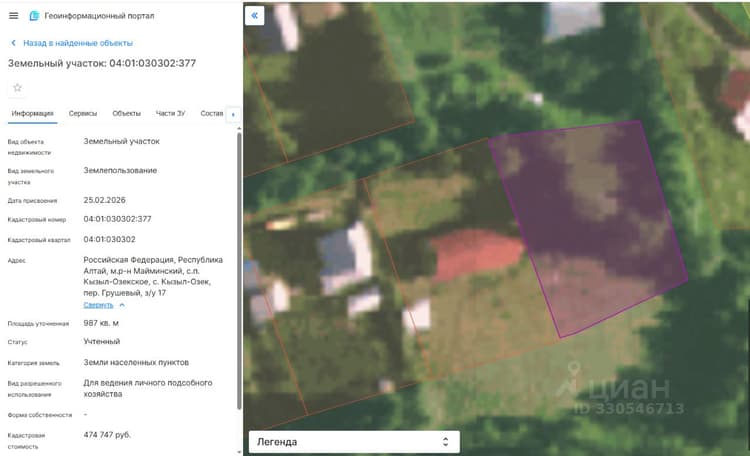Image resolution: width=750 pixels, height=456 pixels.
Task: Open the Сервисы tab
Action: click(83, 113)
